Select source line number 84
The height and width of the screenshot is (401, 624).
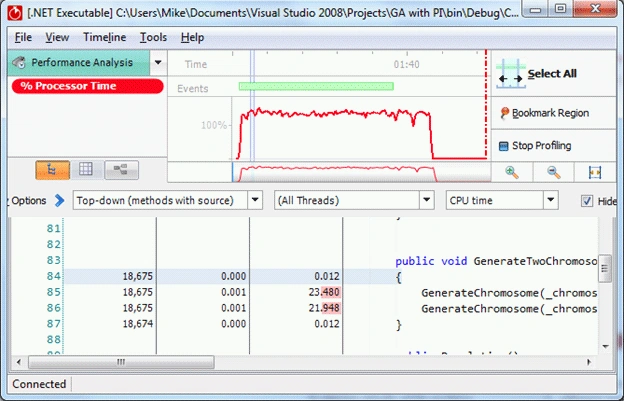tap(53, 276)
